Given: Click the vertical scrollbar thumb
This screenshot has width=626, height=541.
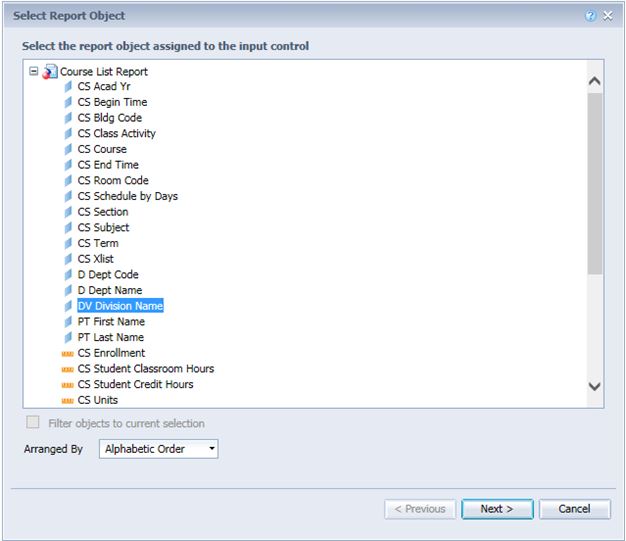Looking at the screenshot, I should pyautogui.click(x=595, y=184).
